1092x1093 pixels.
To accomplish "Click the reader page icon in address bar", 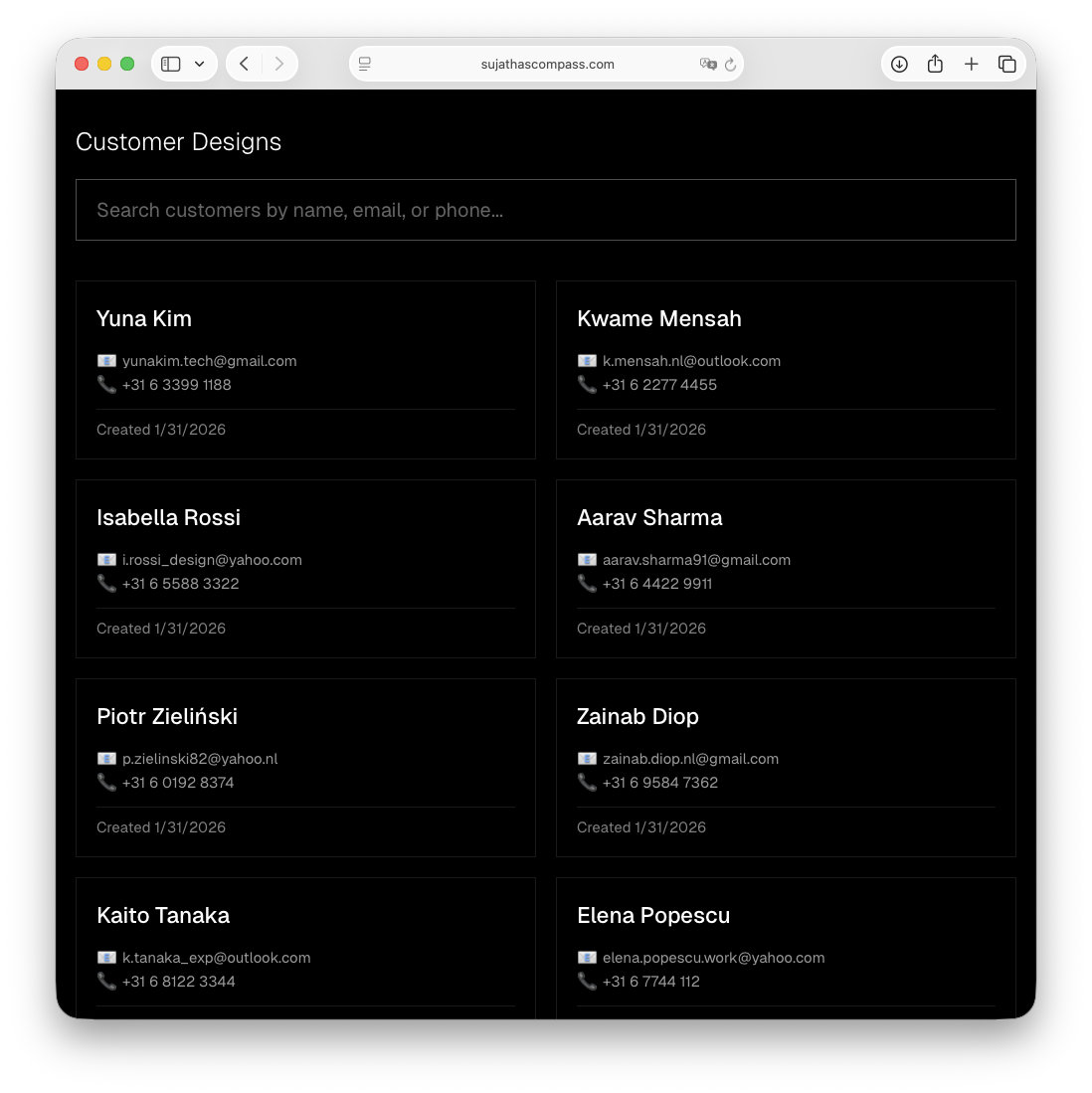I will pos(365,64).
